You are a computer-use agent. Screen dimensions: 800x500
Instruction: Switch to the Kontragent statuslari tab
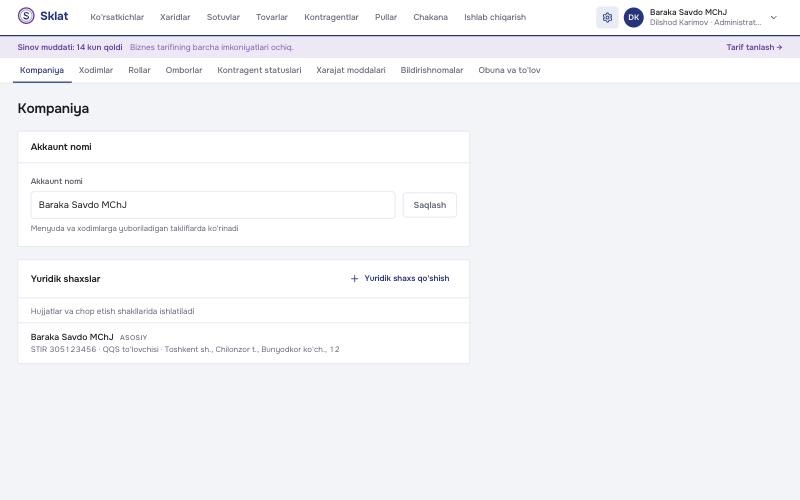[x=259, y=70]
